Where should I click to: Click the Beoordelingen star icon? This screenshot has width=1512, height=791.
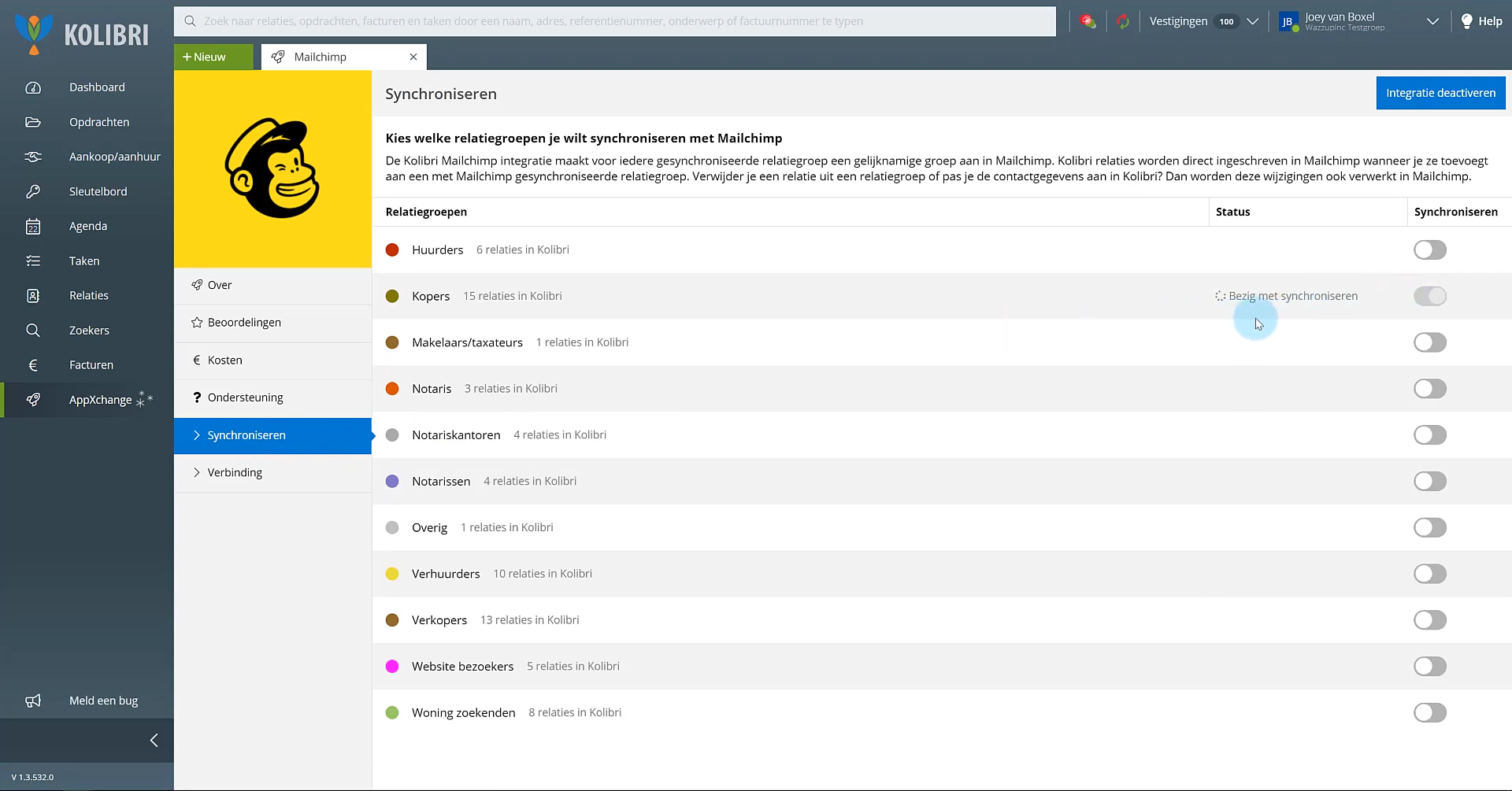pos(197,323)
